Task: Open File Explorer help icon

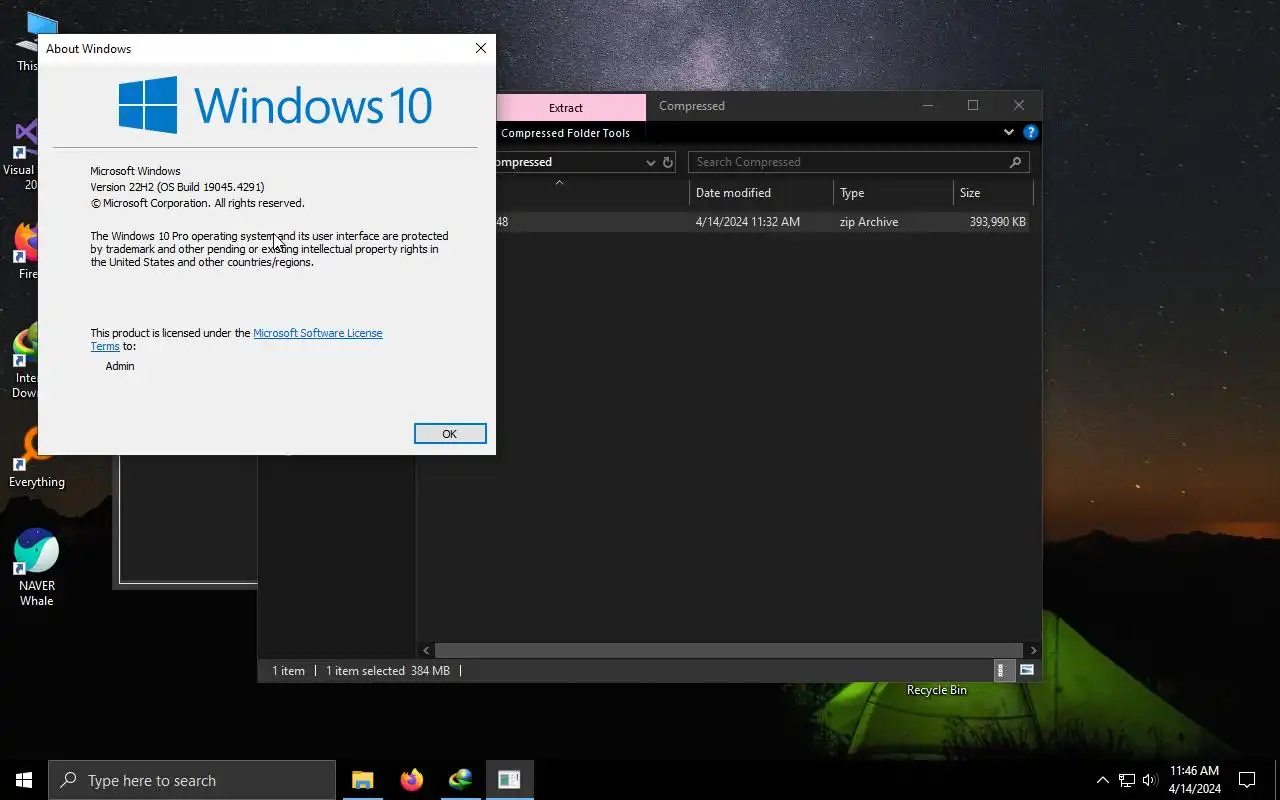Action: (x=1030, y=132)
